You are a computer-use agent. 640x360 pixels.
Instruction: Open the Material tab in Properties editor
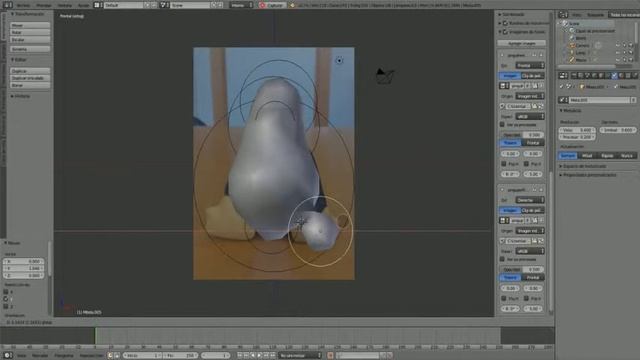[621, 76]
